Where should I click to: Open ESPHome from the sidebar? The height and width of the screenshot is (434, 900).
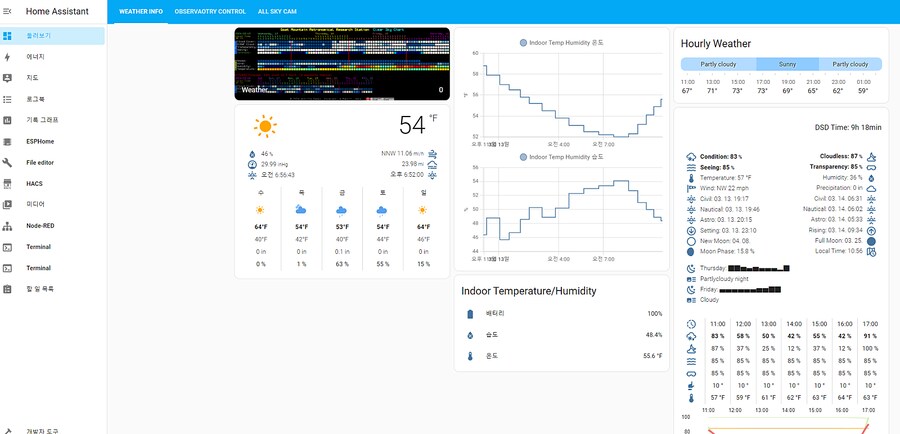[x=53, y=141]
